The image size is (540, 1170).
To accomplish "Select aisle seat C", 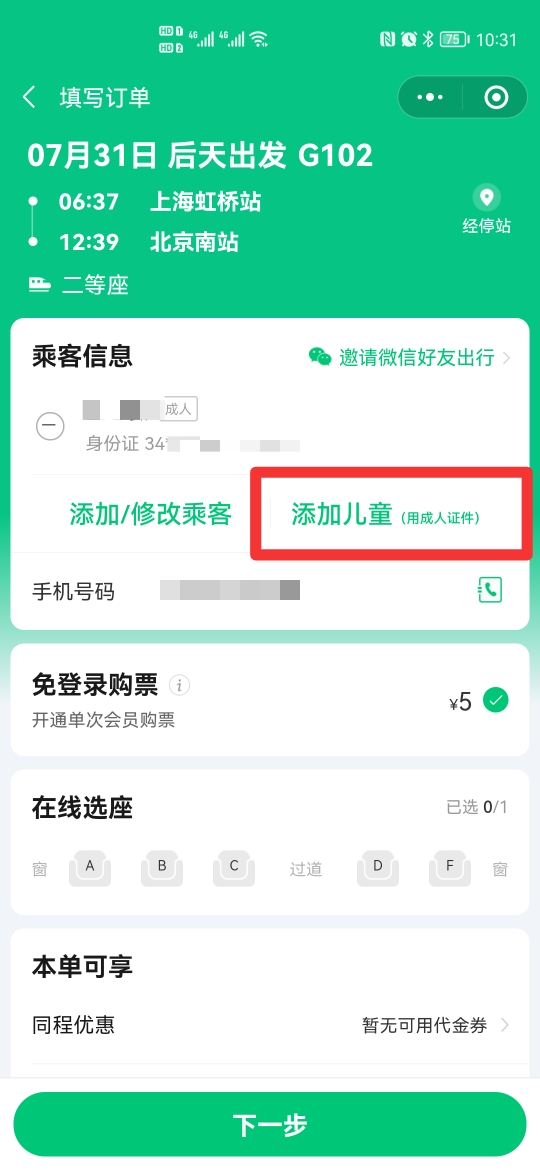I will pos(233,869).
